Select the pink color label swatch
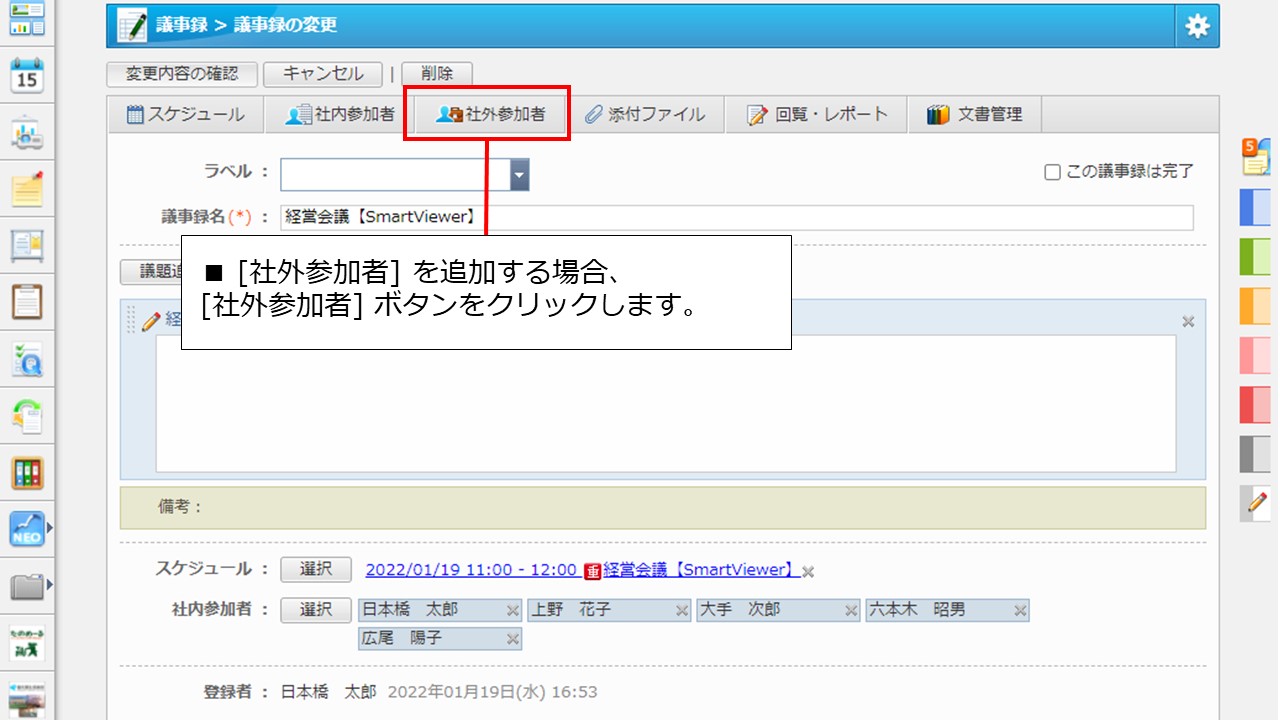Image resolution: width=1280 pixels, height=720 pixels. (1255, 355)
